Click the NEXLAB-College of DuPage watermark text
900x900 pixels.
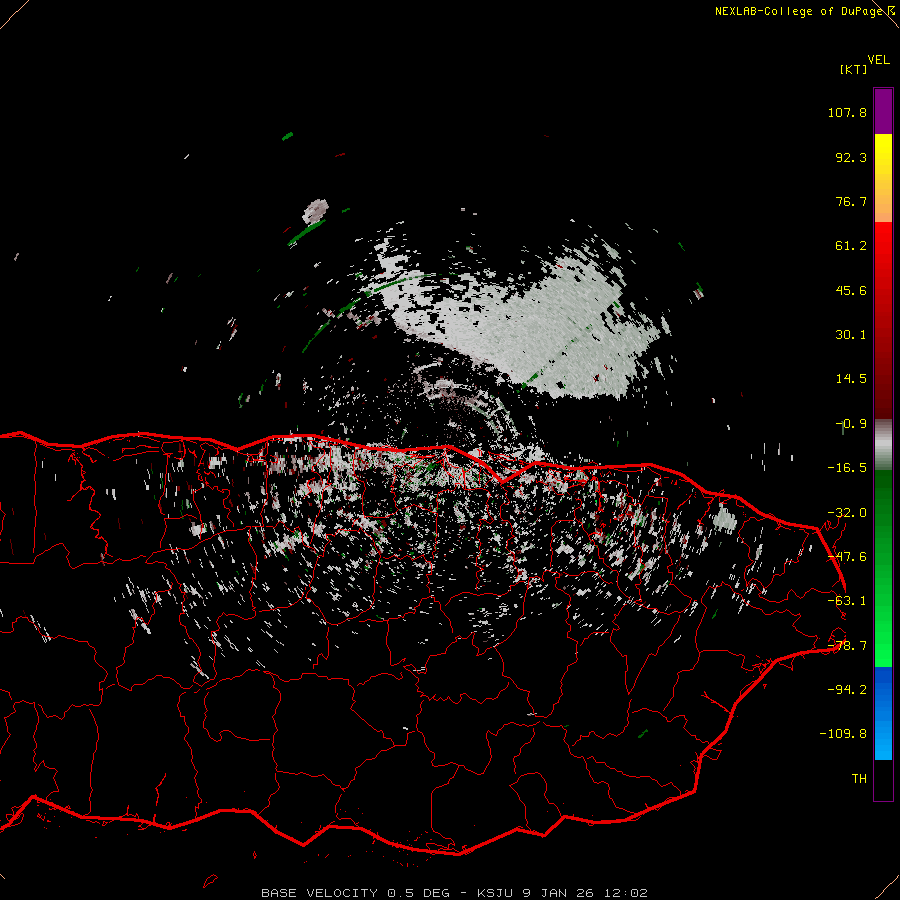click(798, 11)
